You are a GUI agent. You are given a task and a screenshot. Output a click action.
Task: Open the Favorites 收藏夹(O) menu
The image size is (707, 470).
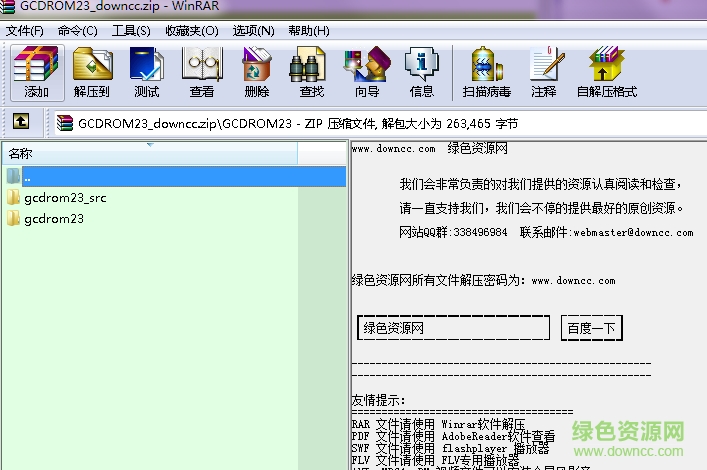[x=192, y=31]
